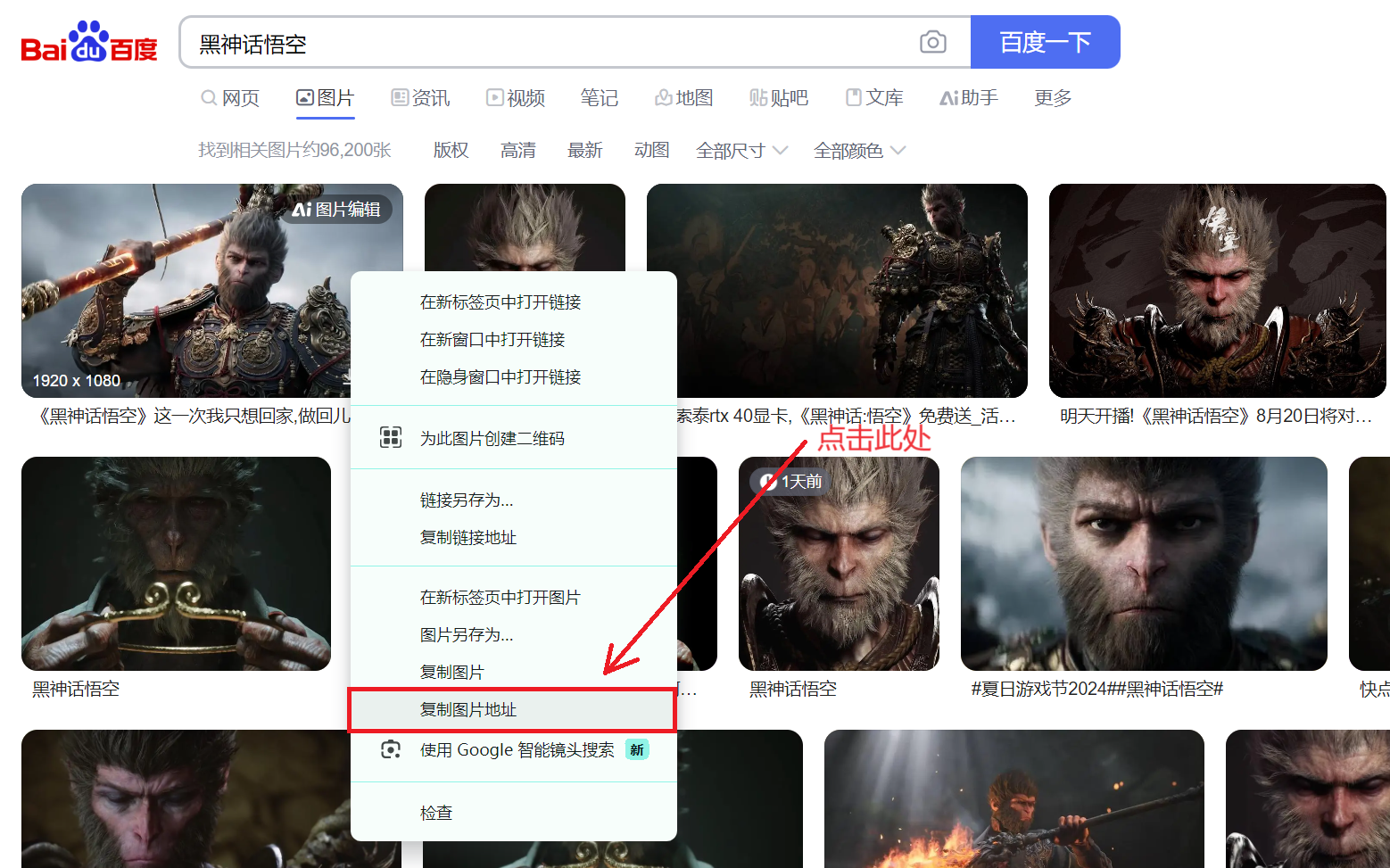1390x868 pixels.
Task: Click the camera image-search icon
Action: 933,42
